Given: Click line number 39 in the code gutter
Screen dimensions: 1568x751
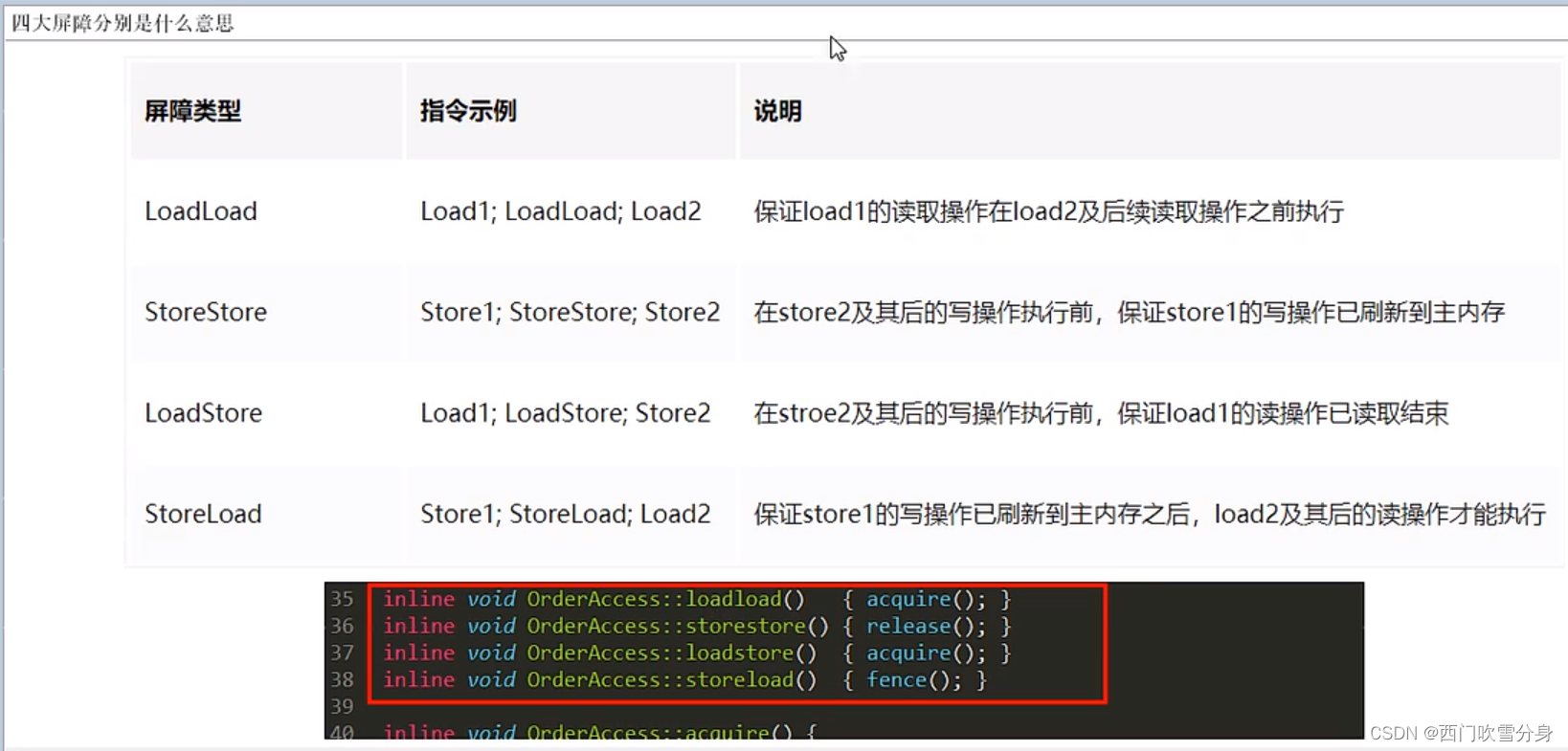Looking at the screenshot, I should click(342, 706).
